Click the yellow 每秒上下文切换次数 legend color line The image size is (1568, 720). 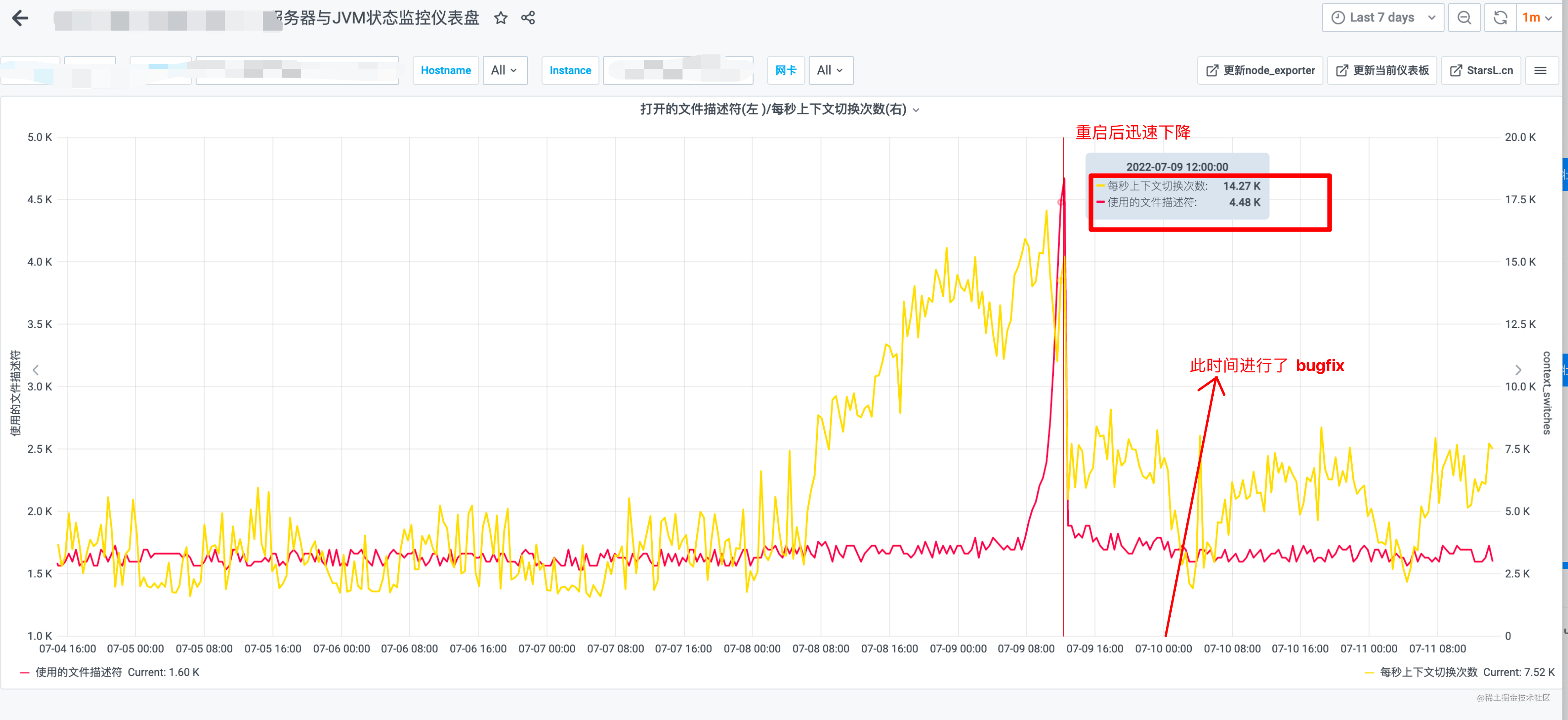click(1369, 672)
